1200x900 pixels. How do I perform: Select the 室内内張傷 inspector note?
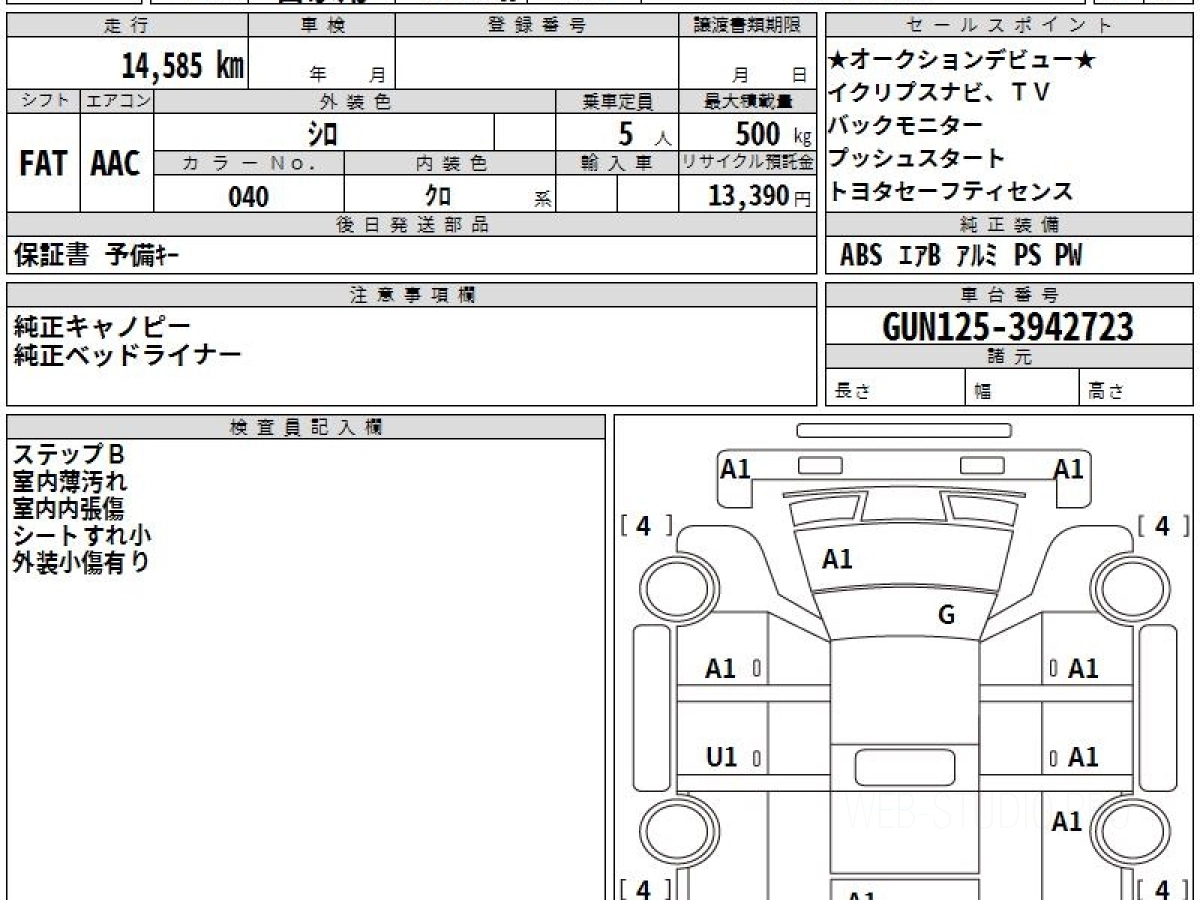[x=69, y=509]
